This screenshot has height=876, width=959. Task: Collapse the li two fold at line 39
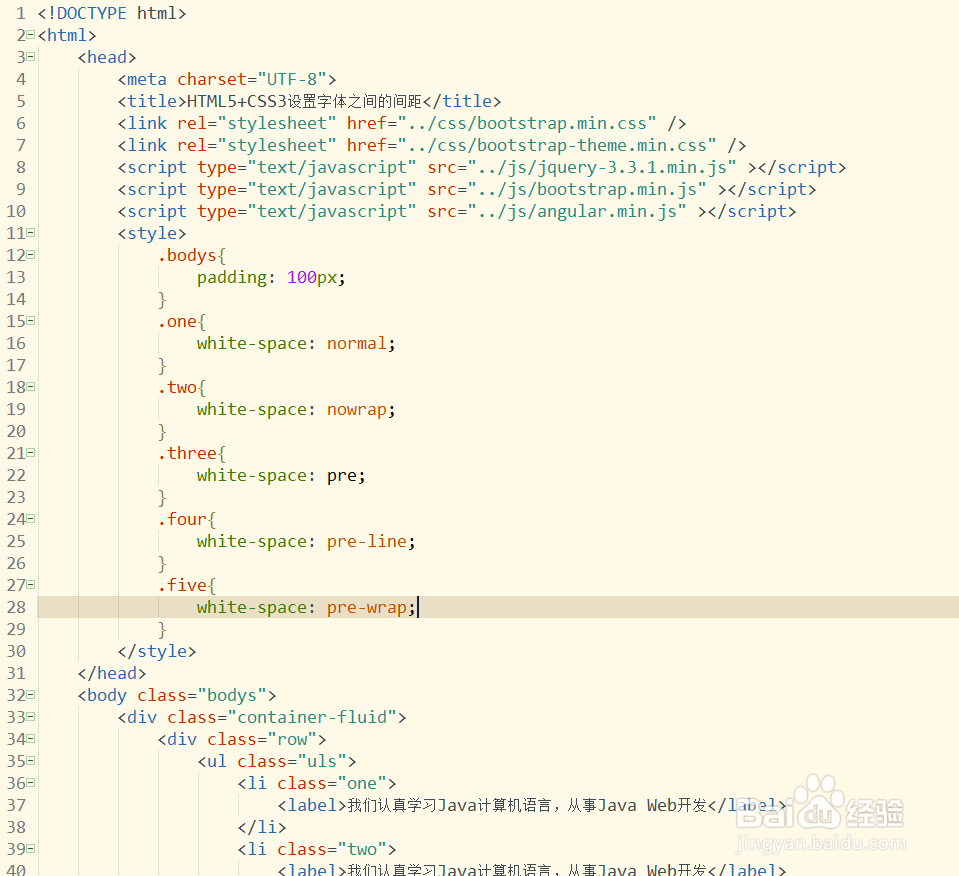coord(31,849)
